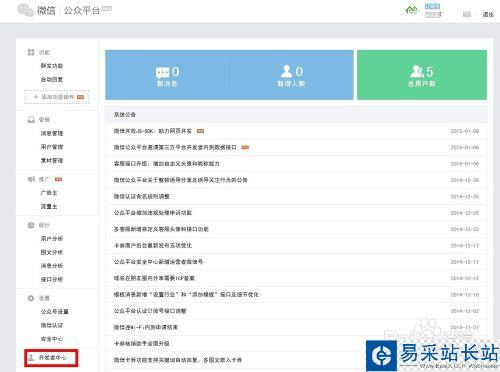Click the 2014-12-10 date of 模板消息 row
This screenshot has width=500, height=372.
click(465, 294)
